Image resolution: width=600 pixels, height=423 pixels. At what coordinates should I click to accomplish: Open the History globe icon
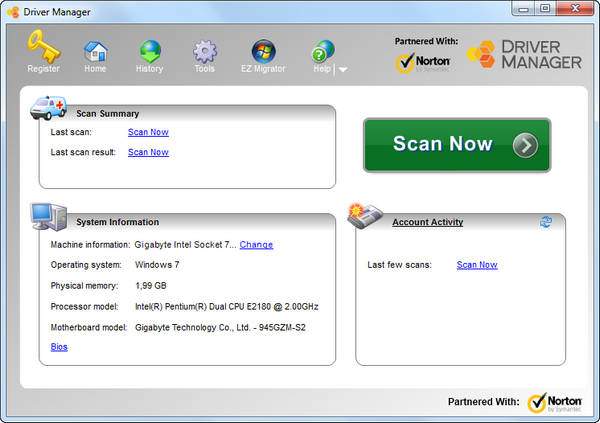(x=150, y=50)
